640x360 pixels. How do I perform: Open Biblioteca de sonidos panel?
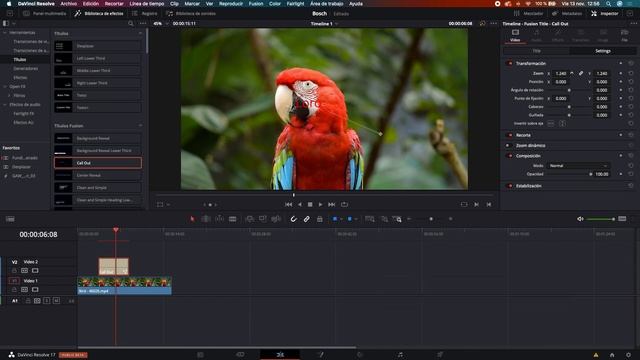pos(191,13)
